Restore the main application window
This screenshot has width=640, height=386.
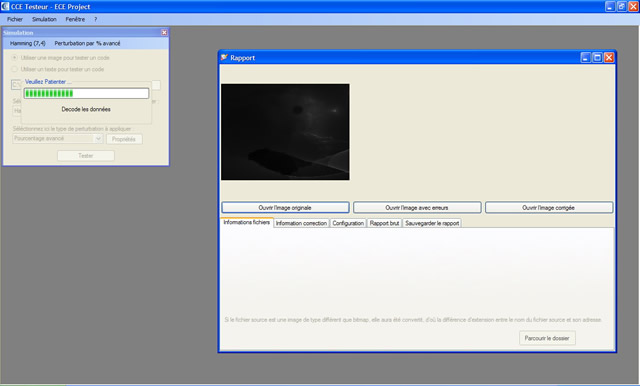pyautogui.click(x=622, y=7)
